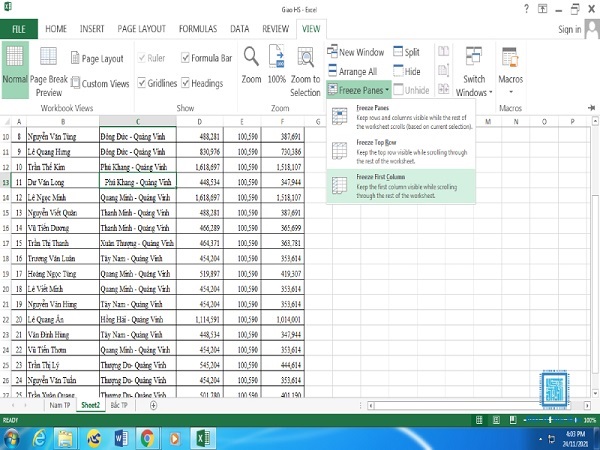Viewport: 600px width, 450px height.
Task: Switch to Normal view in status bar
Action: (479, 420)
